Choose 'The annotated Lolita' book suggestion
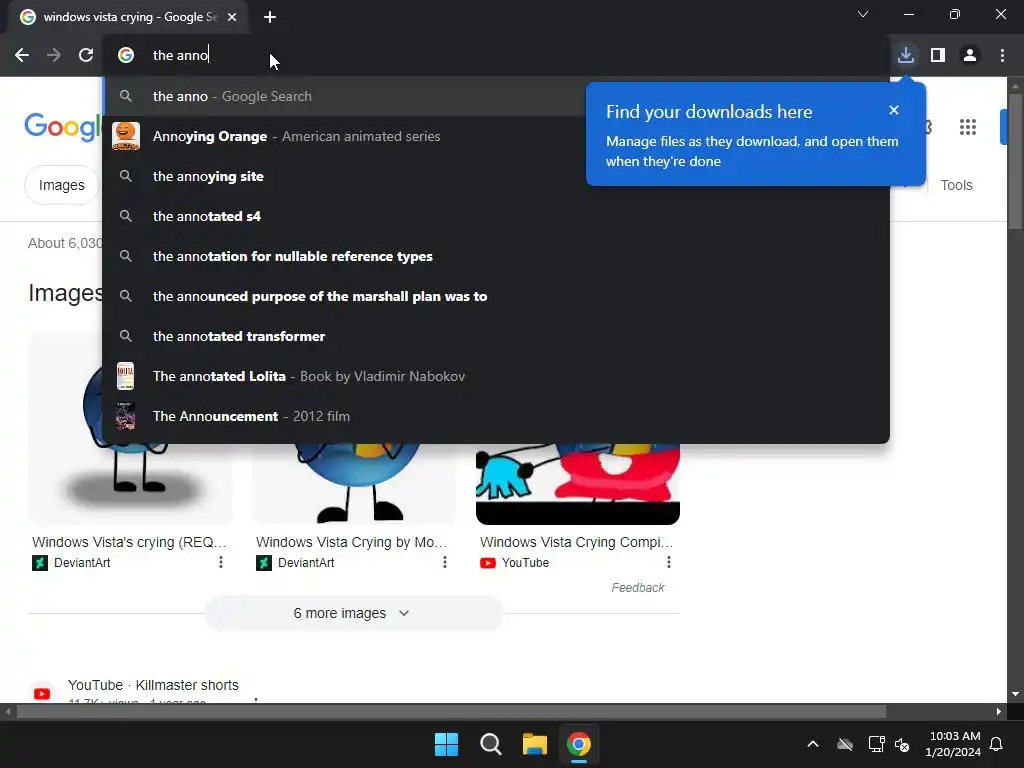Screen dimensions: 1024x768 [496, 376]
